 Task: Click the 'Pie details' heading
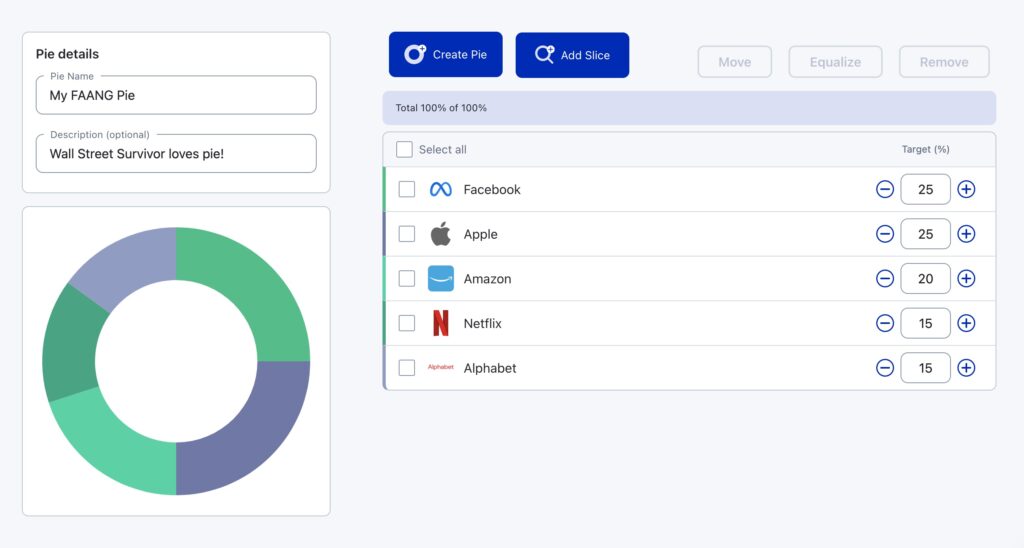tap(67, 54)
